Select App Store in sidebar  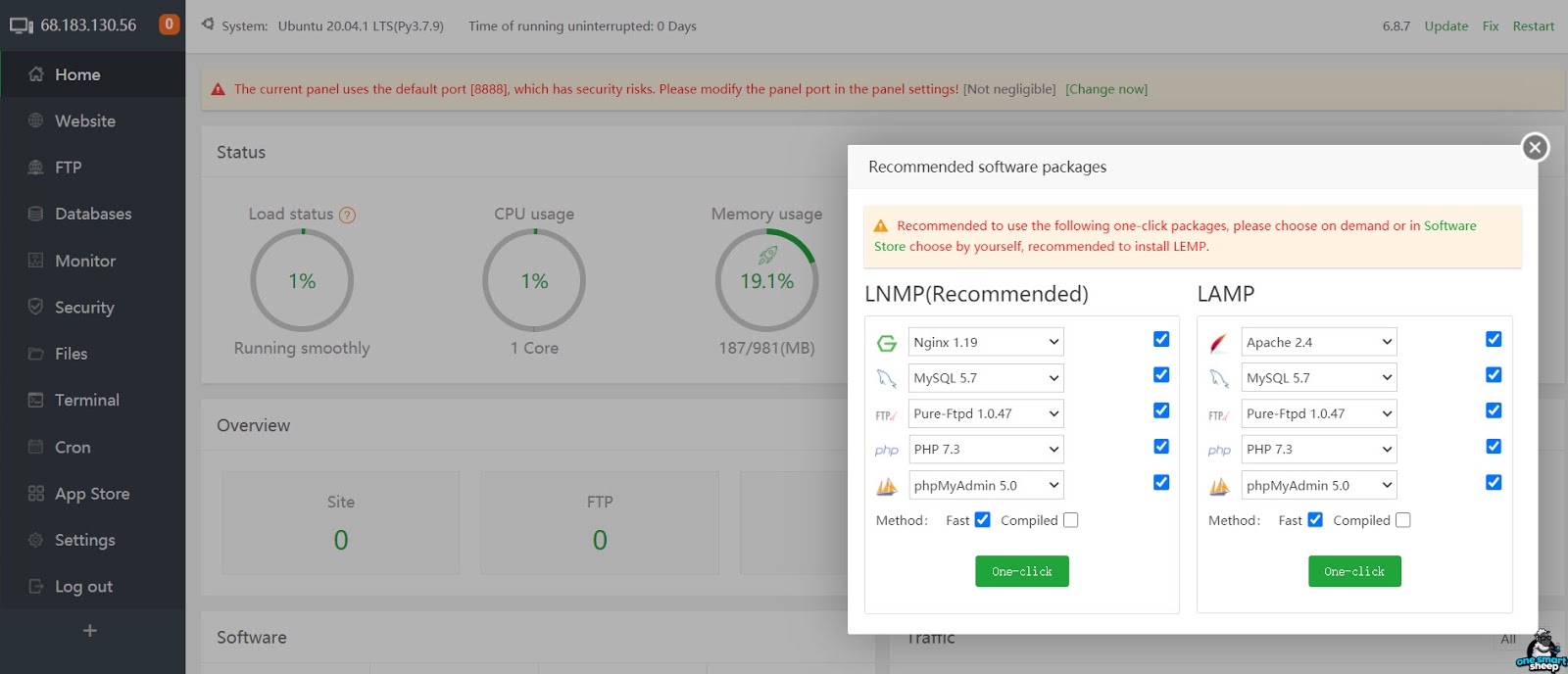click(x=92, y=494)
